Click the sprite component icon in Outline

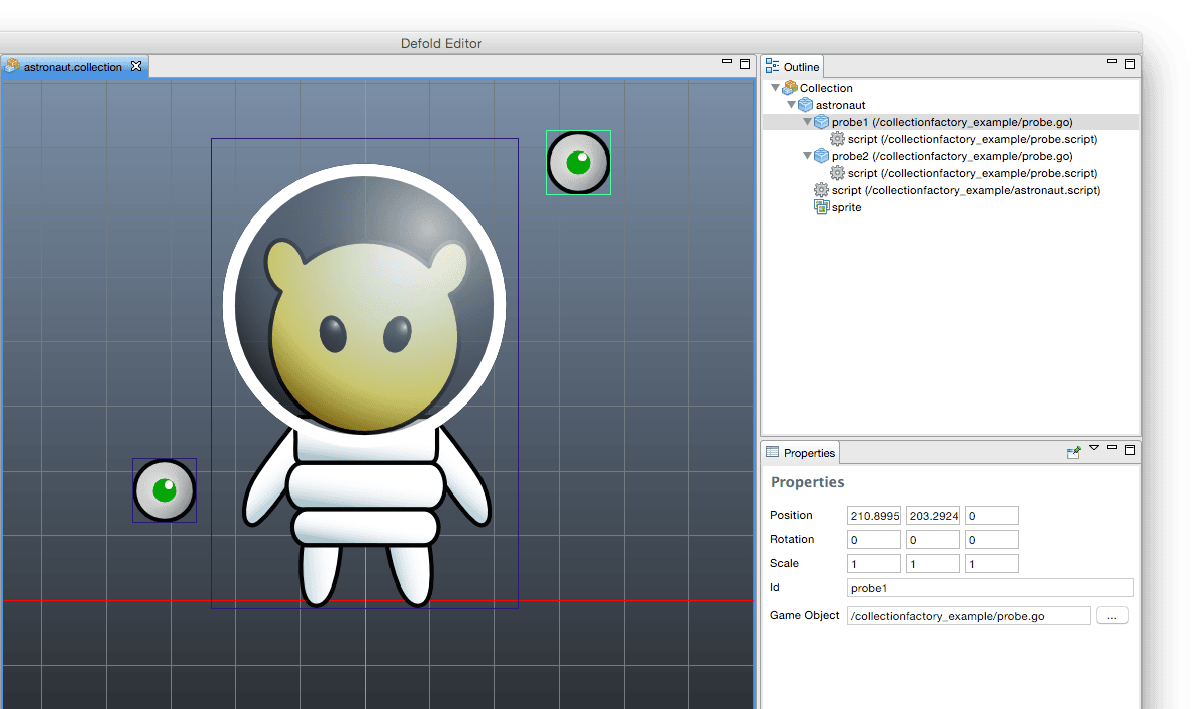(x=821, y=207)
